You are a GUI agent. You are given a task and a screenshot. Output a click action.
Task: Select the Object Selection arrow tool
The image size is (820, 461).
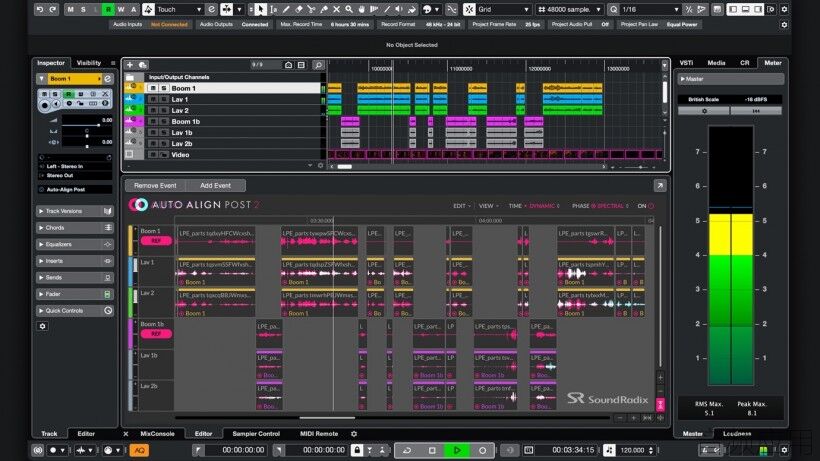point(261,9)
